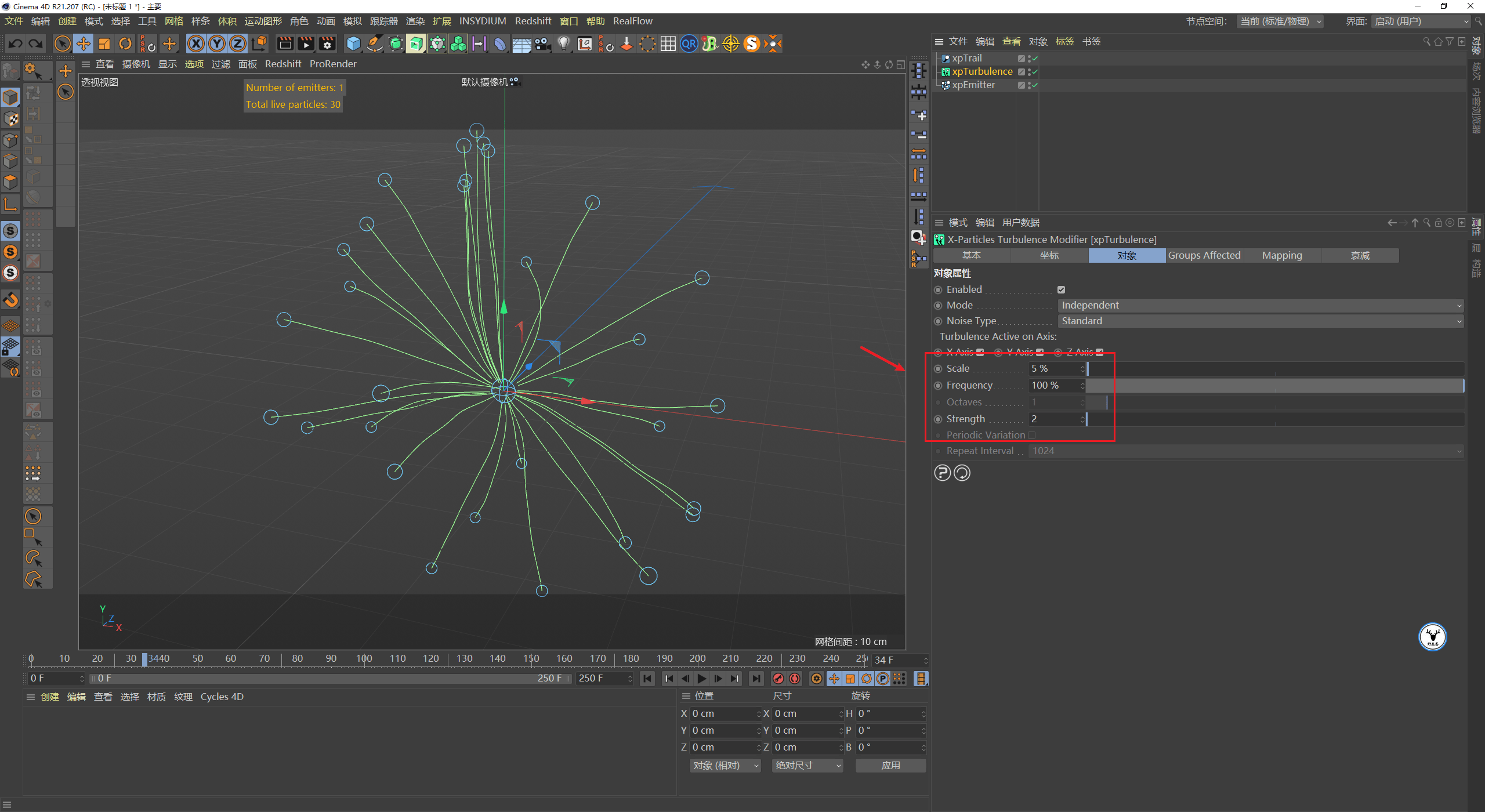Open render settings via the gear icon
The width and height of the screenshot is (1485, 812).
pos(327,43)
